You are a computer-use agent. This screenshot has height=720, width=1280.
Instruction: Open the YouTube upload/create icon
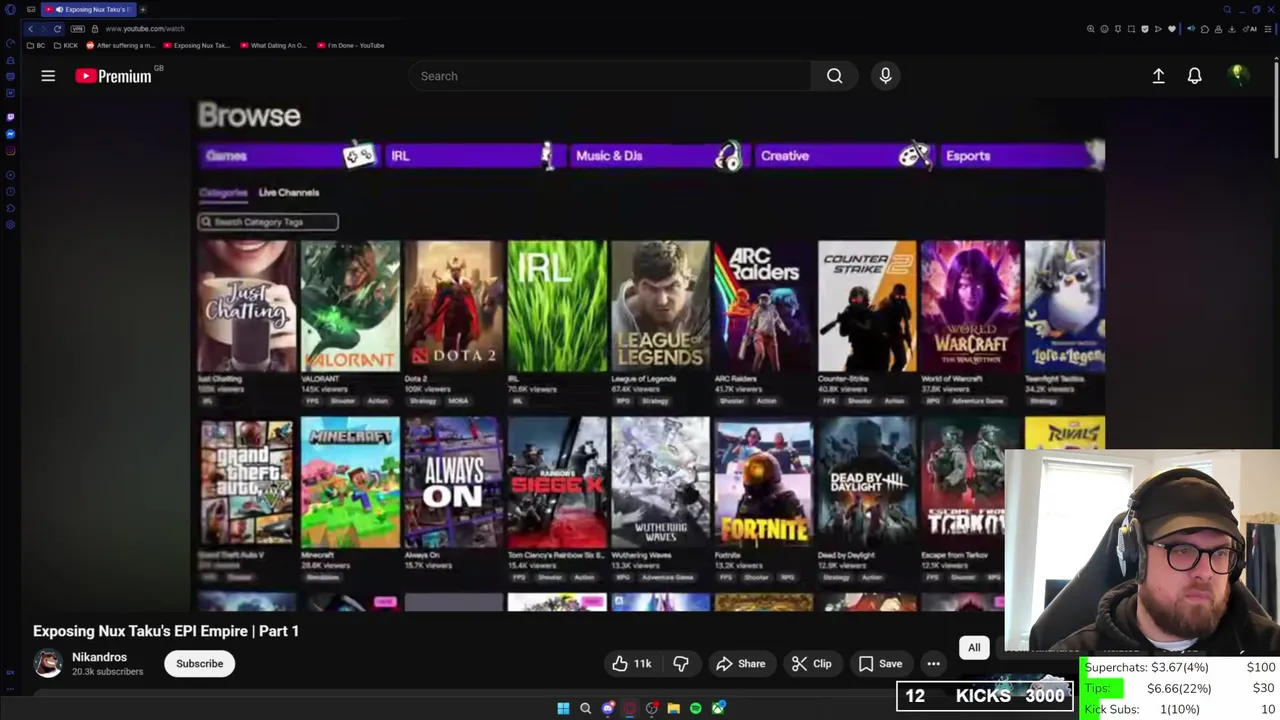pos(1158,76)
